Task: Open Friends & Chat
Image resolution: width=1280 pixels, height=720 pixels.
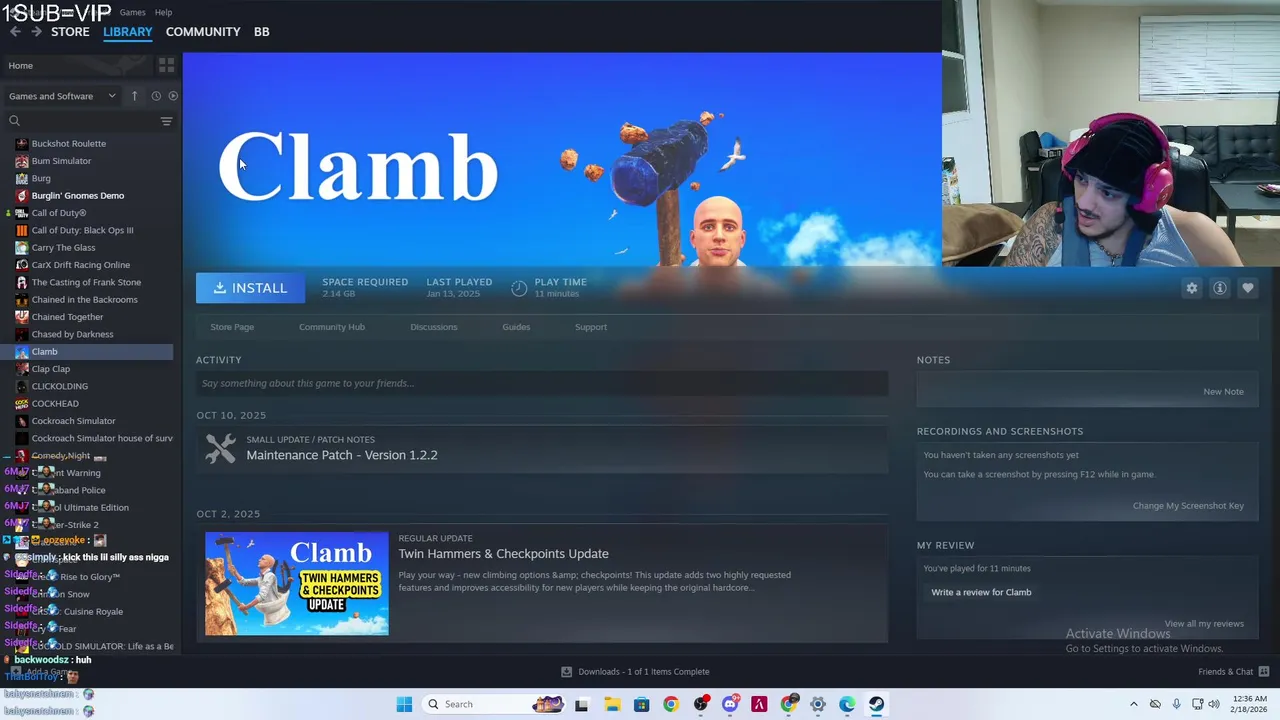Action: click(x=1233, y=672)
